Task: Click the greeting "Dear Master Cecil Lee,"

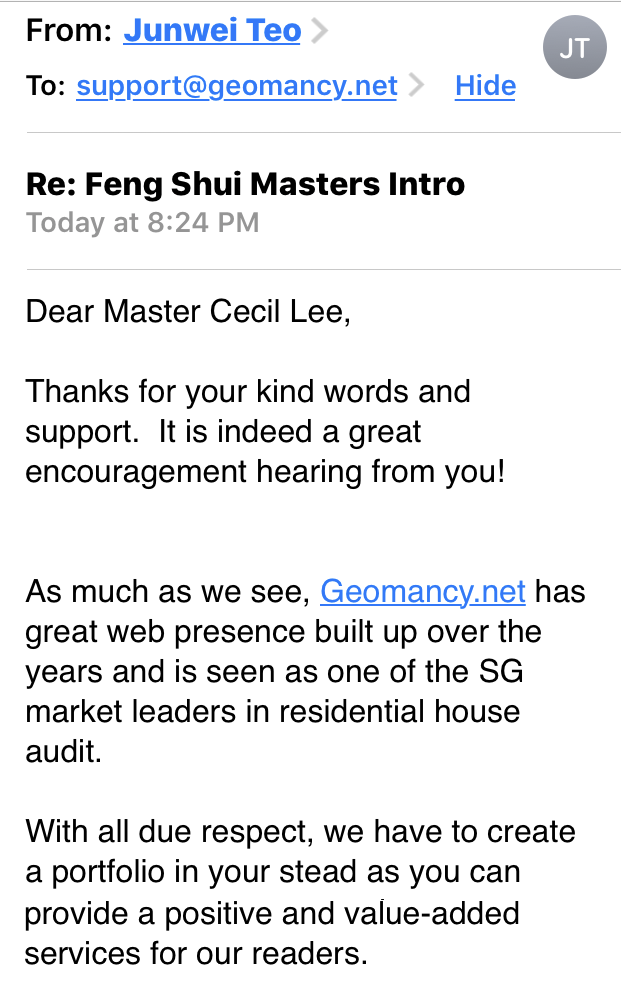Action: tap(189, 312)
